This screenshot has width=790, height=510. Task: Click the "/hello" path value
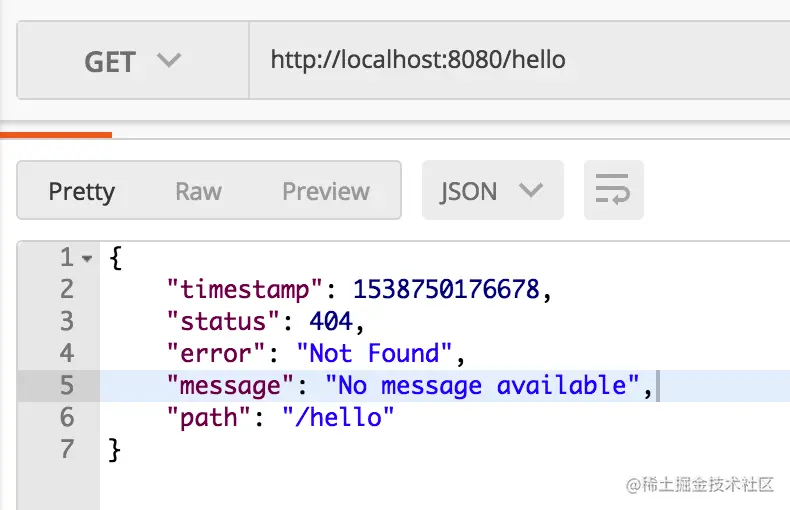click(x=338, y=418)
